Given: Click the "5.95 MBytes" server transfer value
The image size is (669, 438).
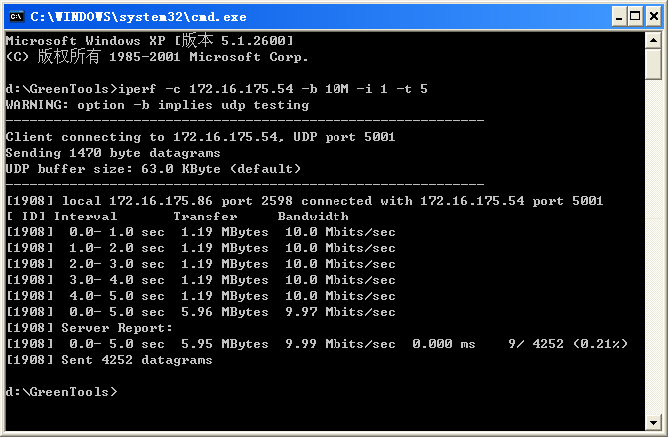Looking at the screenshot, I should pos(225,344).
